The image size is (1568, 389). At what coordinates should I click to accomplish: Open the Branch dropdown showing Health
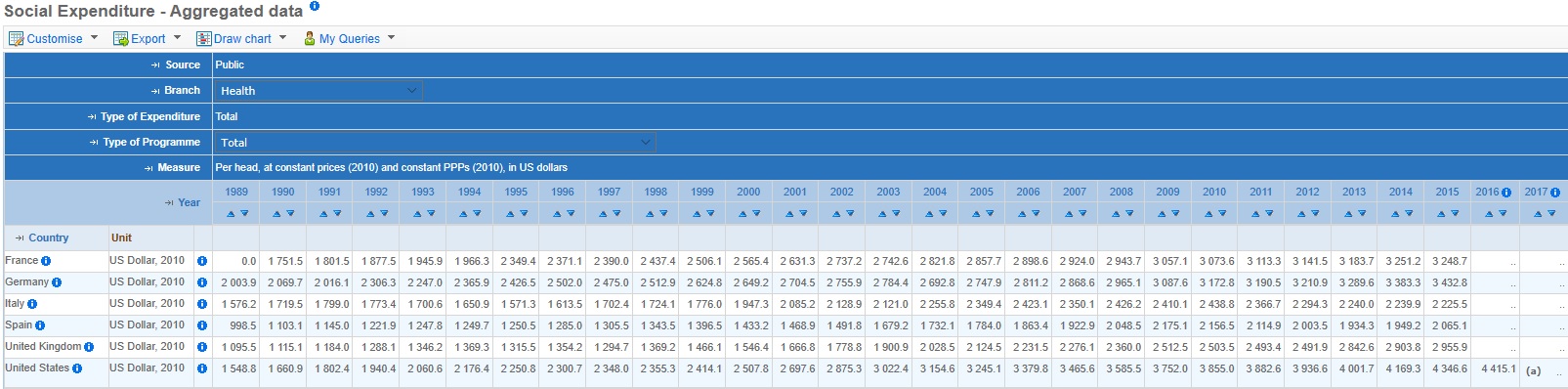pyautogui.click(x=318, y=91)
